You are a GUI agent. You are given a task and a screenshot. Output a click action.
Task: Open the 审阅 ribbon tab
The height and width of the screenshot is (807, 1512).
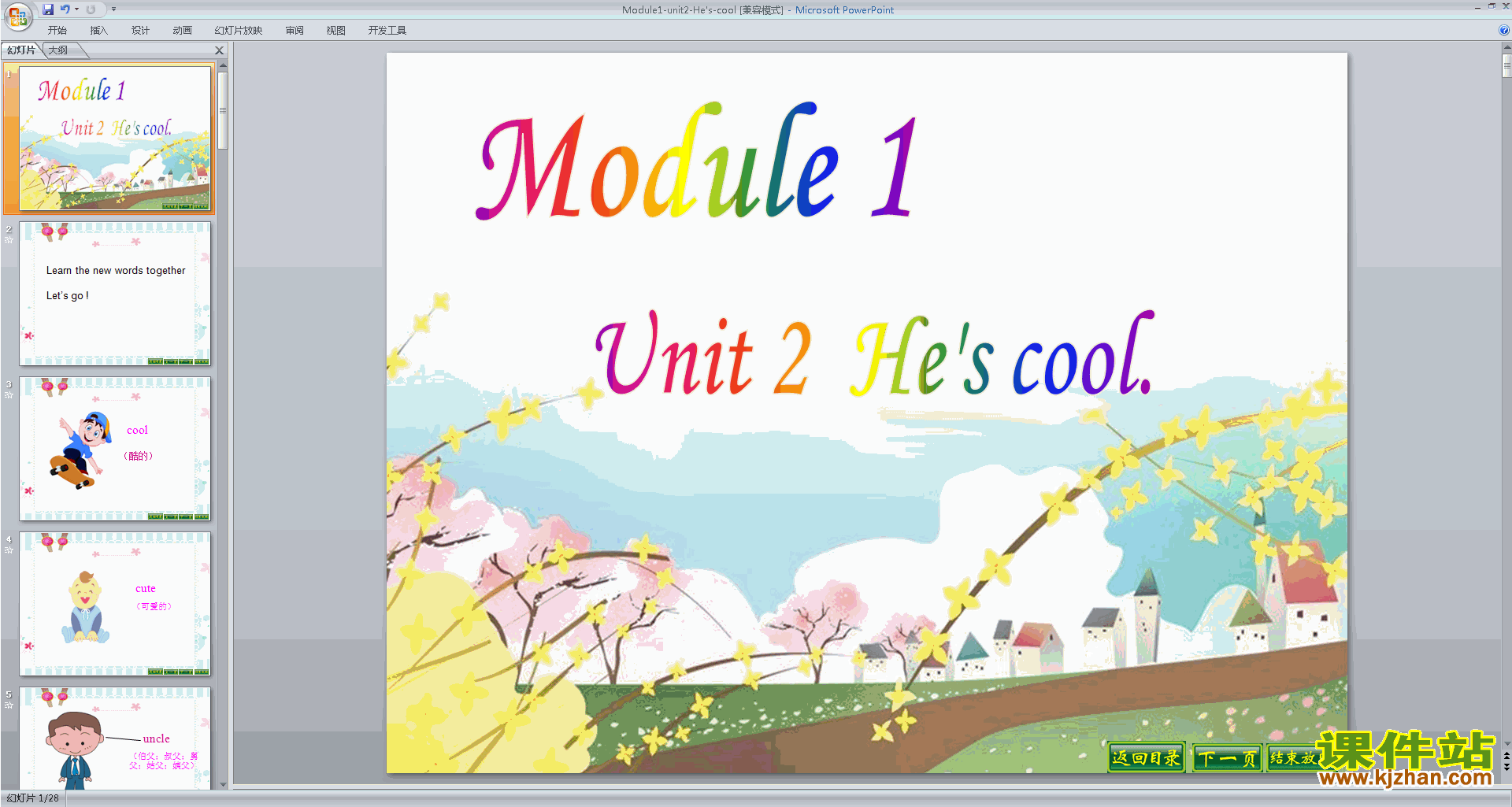295,31
